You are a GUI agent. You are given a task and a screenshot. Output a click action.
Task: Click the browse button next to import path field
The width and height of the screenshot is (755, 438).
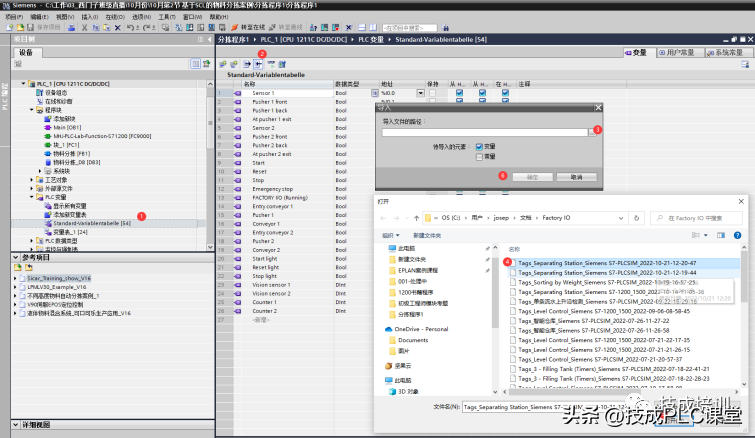pyautogui.click(x=592, y=132)
